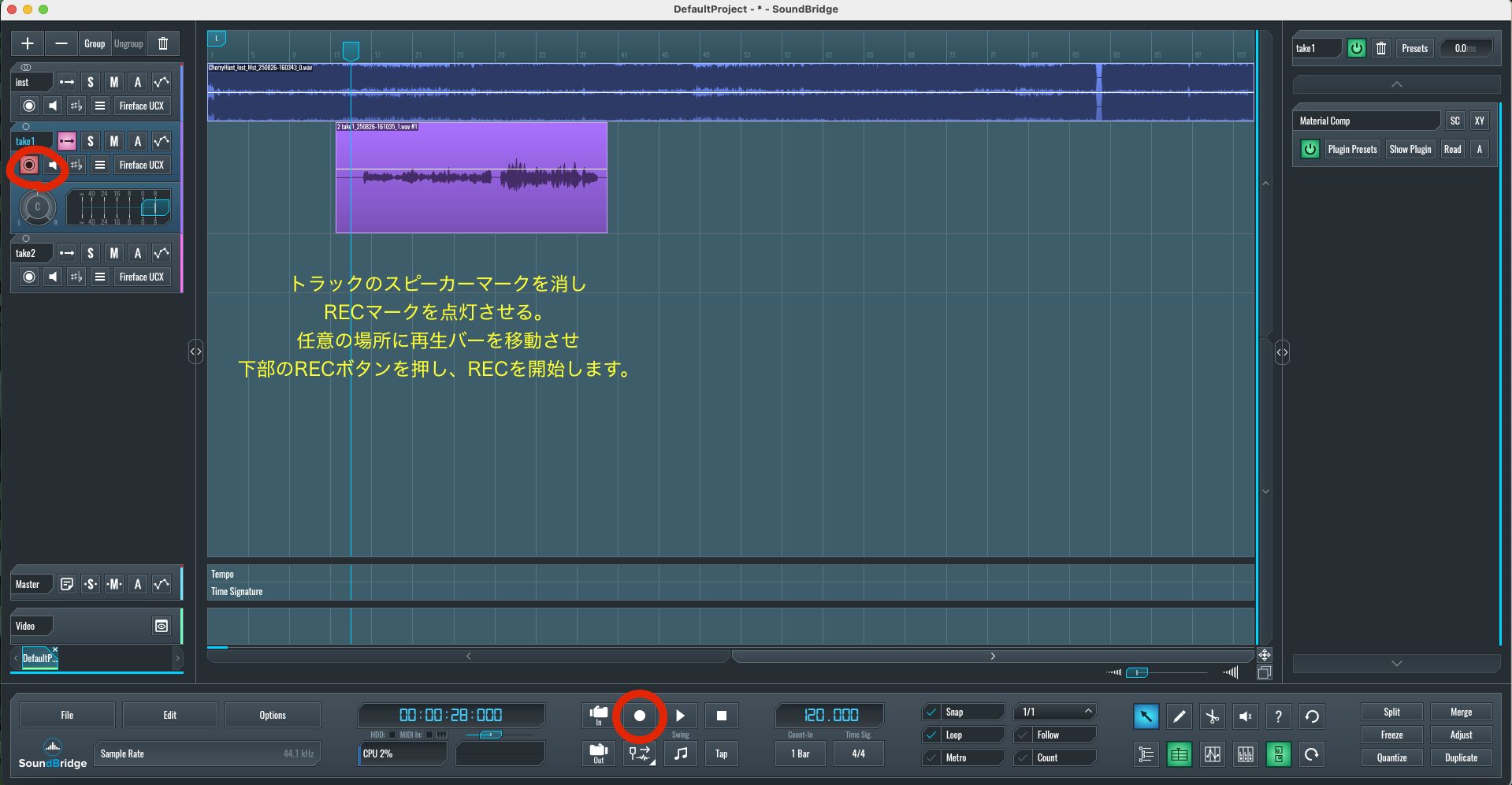This screenshot has width=1512, height=785.
Task: Toggle the Snap checkbox
Action: point(931,712)
